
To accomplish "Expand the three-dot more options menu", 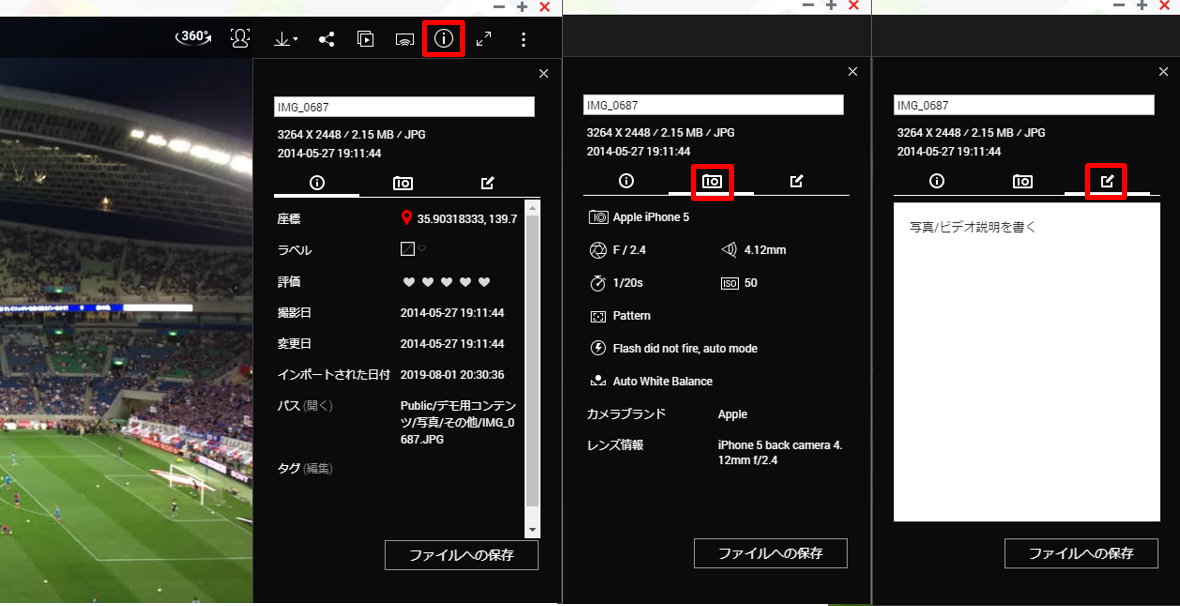I will 524,39.
